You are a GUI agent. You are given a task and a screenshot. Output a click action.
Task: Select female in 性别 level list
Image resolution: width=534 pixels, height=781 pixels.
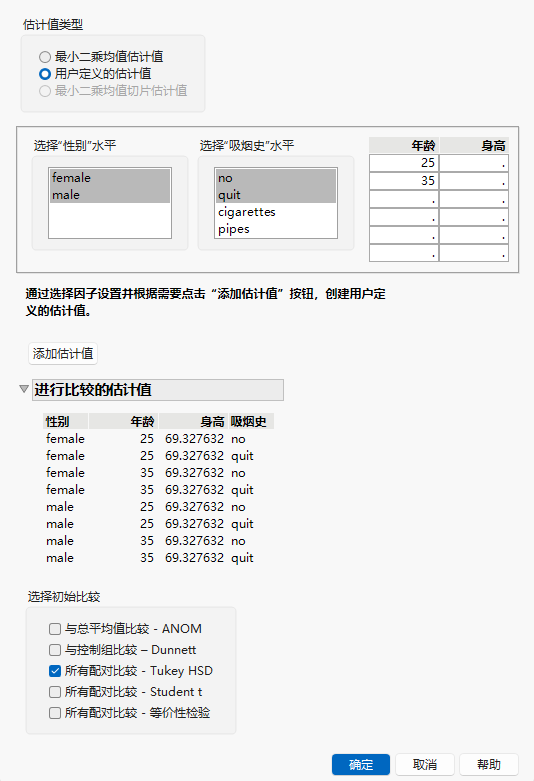click(110, 178)
